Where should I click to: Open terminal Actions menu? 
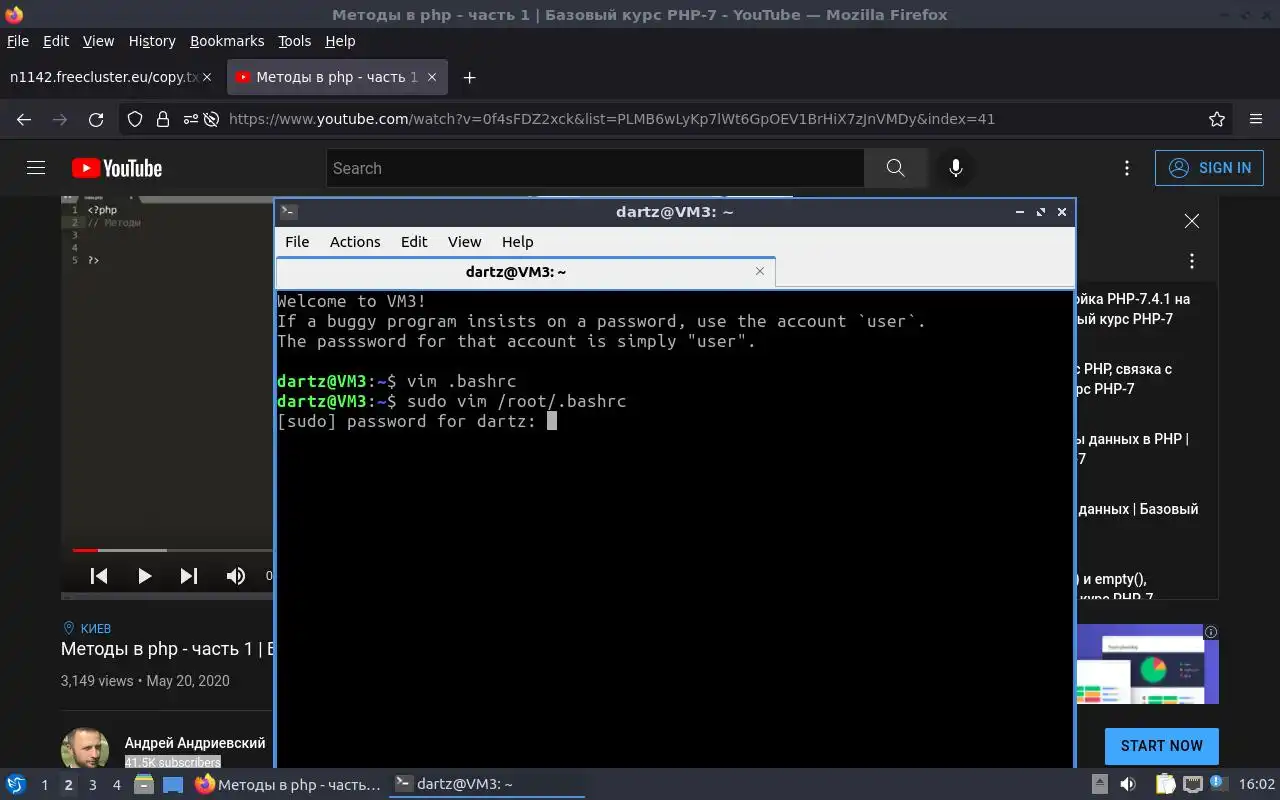(x=355, y=242)
